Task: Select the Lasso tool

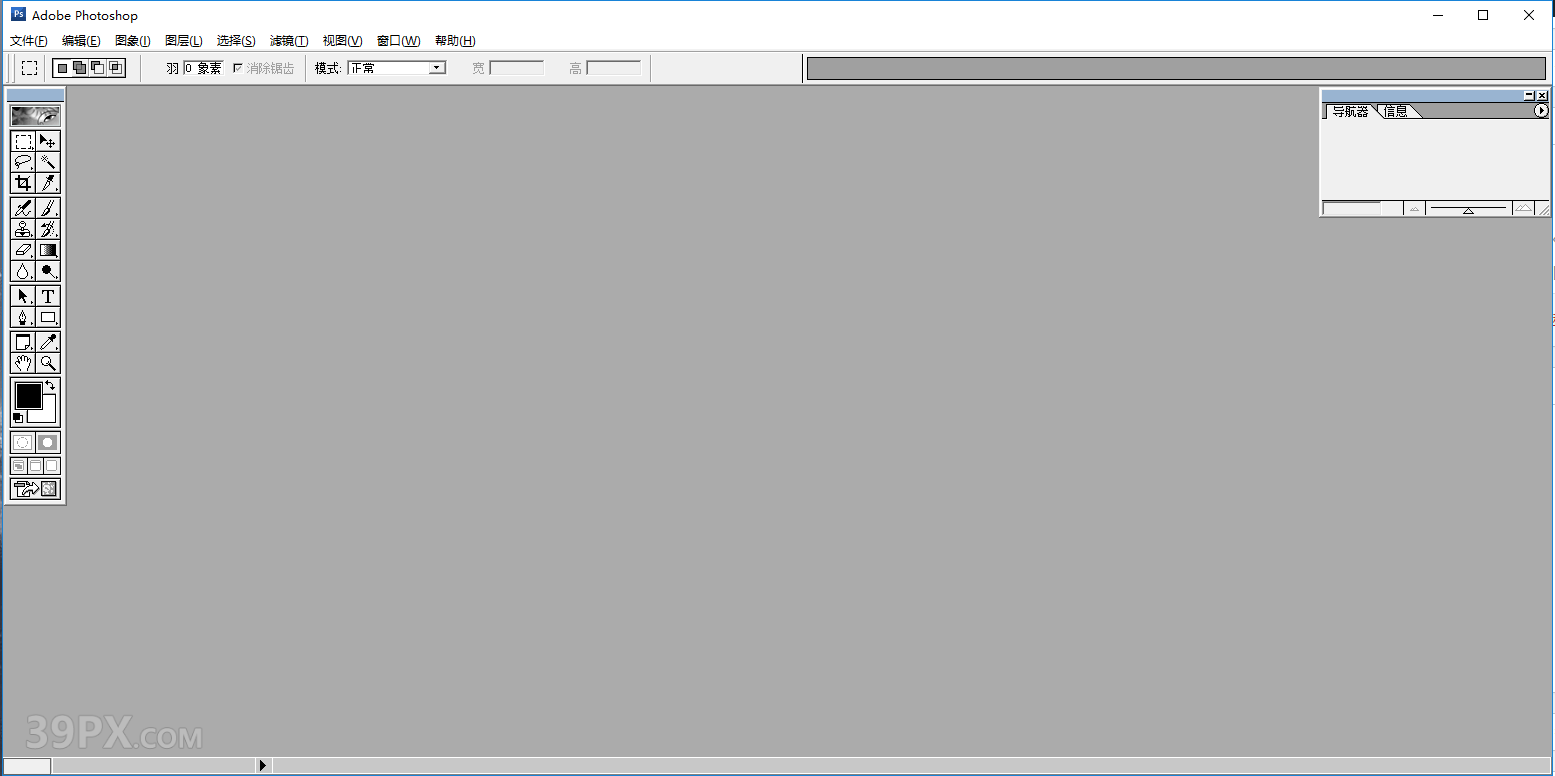Action: [x=22, y=162]
